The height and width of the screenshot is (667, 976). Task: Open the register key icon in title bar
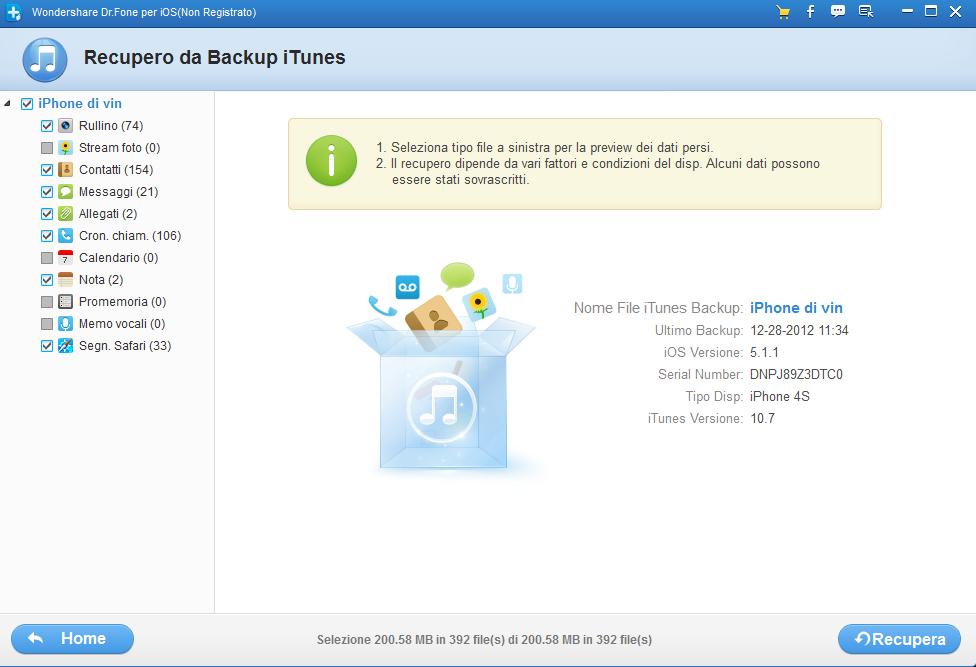tap(866, 12)
